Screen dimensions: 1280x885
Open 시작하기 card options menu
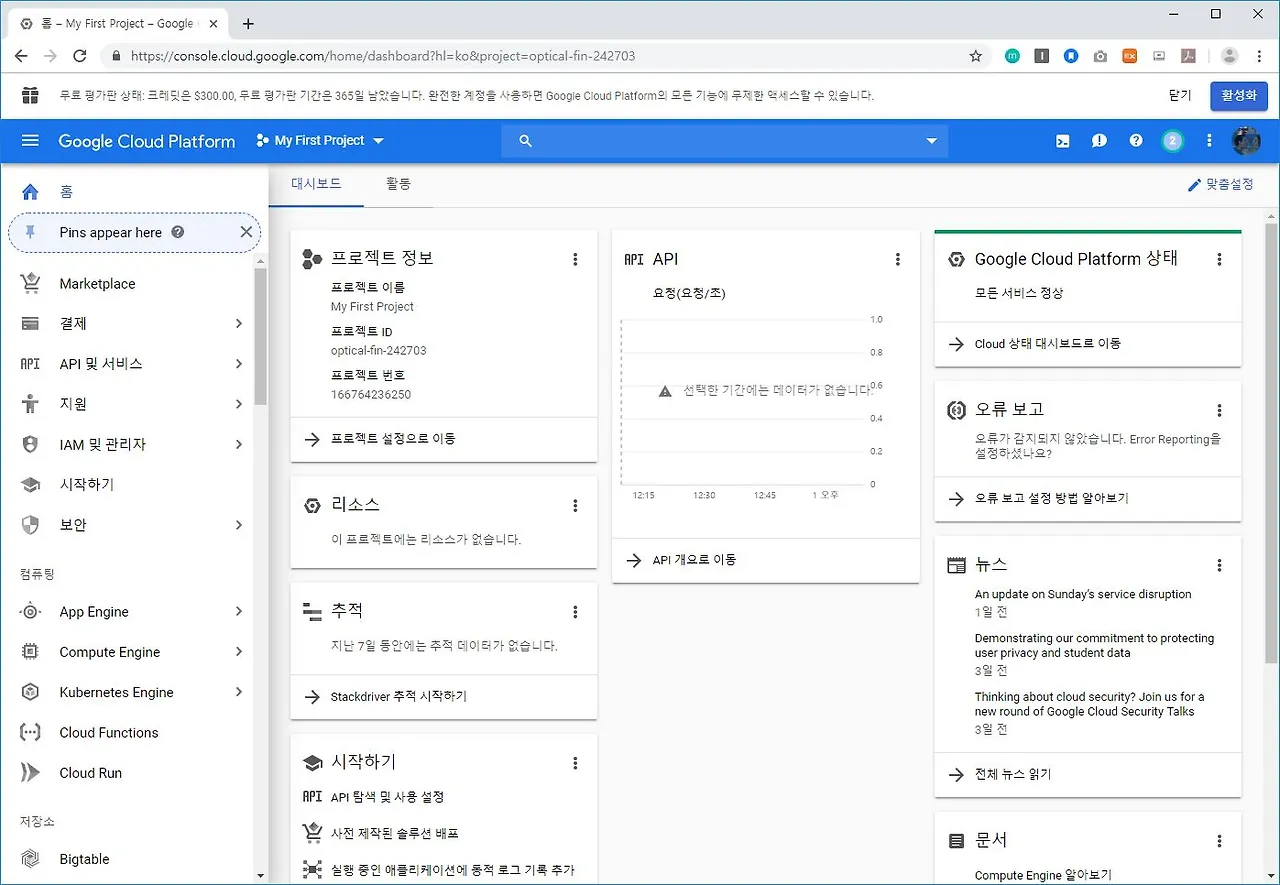click(x=575, y=763)
